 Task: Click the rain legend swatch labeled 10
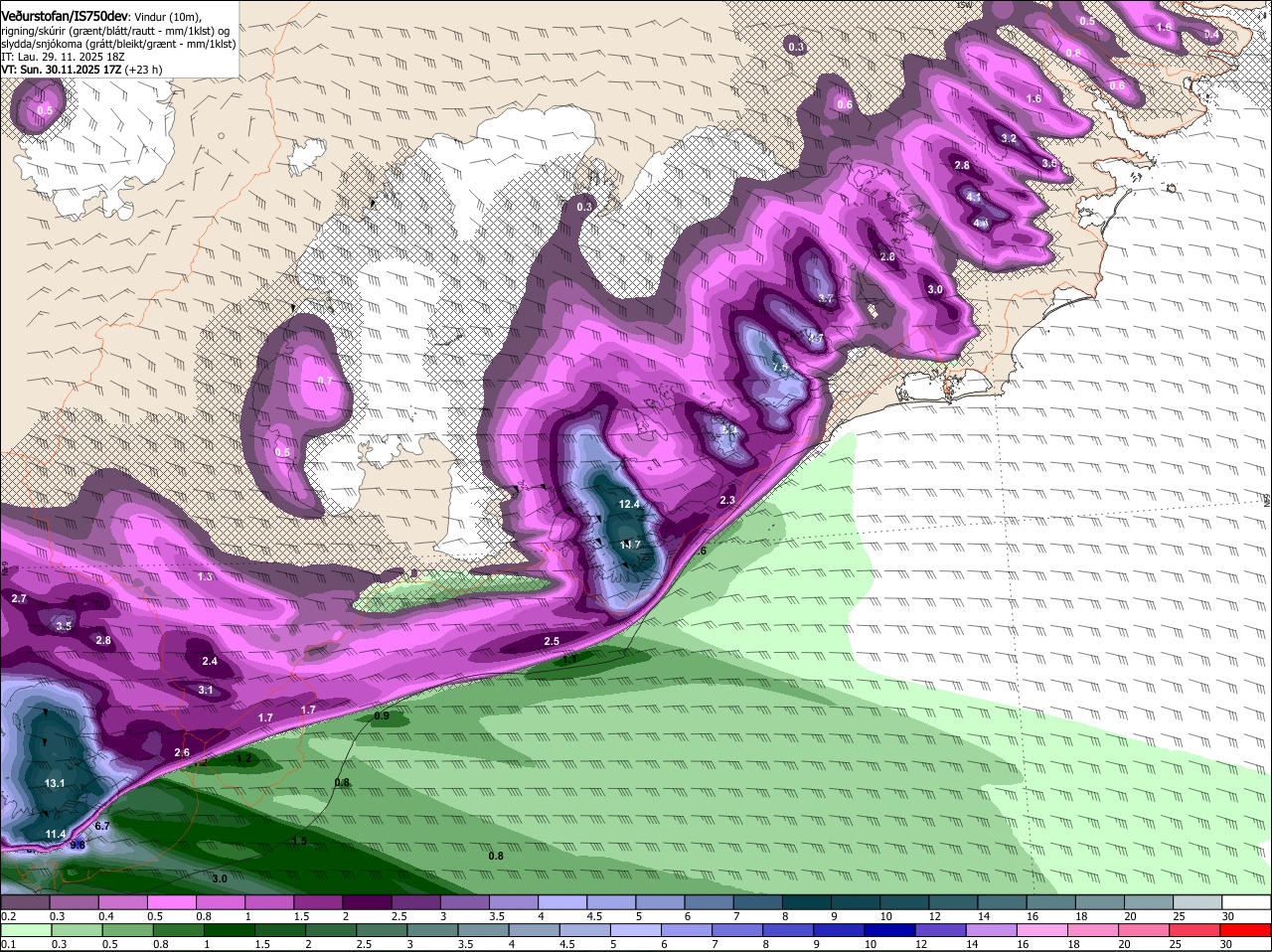(891, 930)
